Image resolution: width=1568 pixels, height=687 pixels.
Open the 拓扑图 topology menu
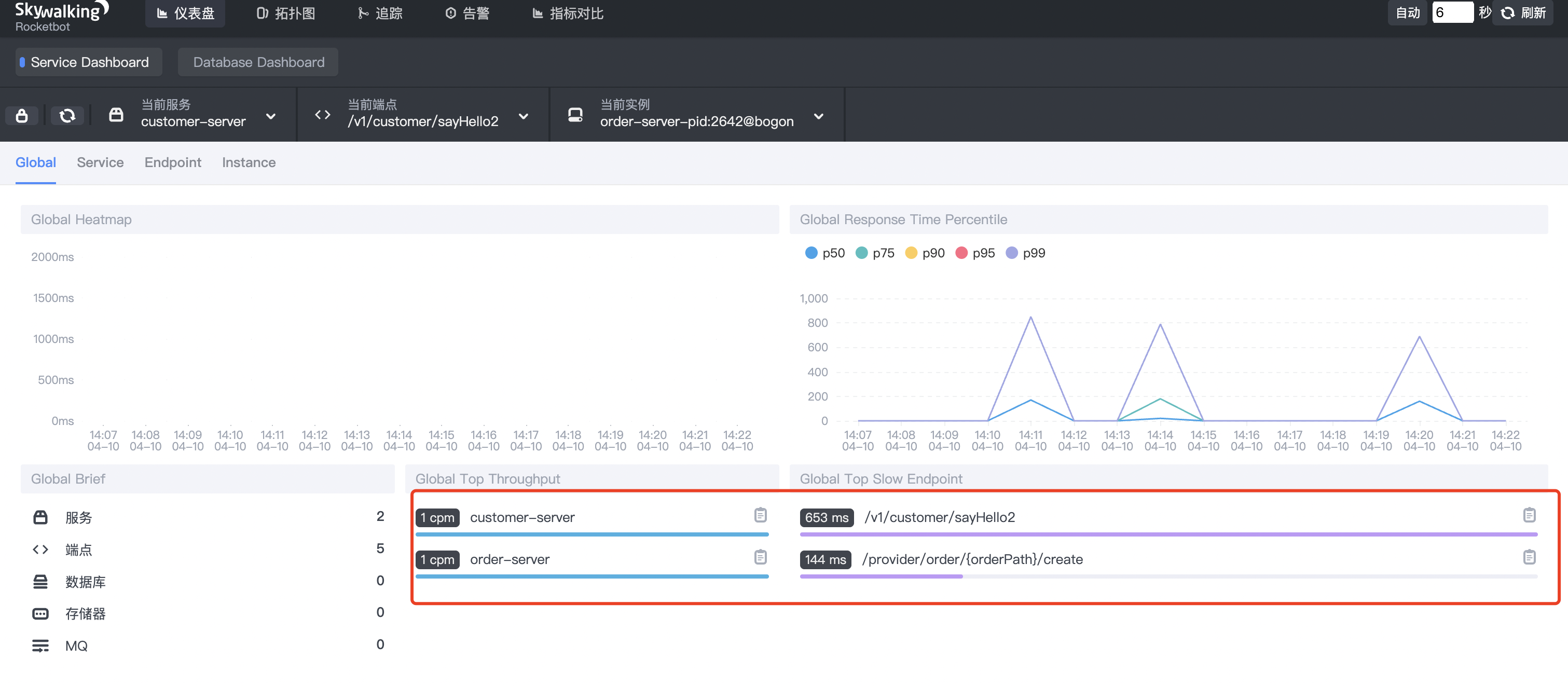(x=285, y=13)
